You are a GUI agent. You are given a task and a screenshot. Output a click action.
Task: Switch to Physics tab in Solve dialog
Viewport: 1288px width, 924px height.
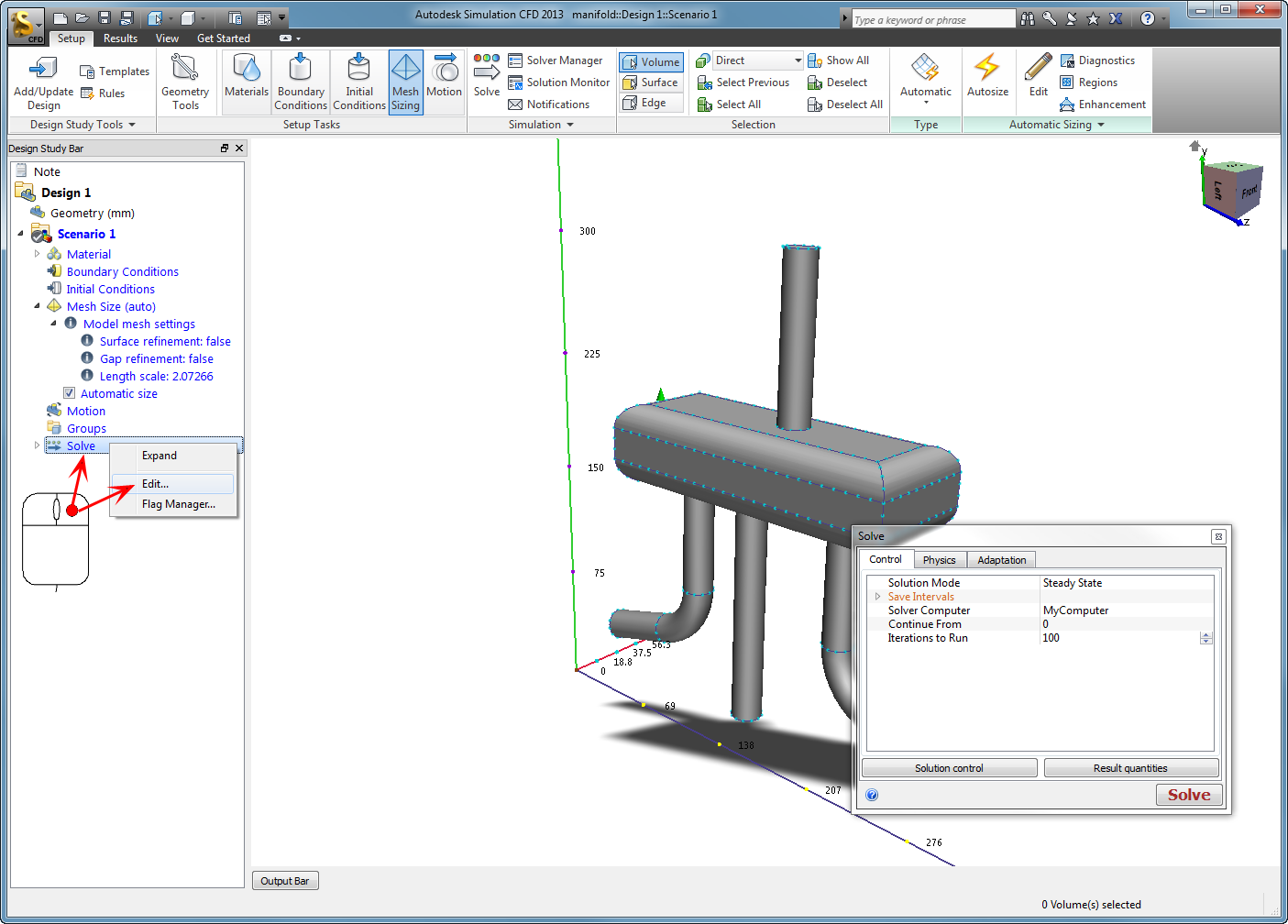[x=939, y=560]
